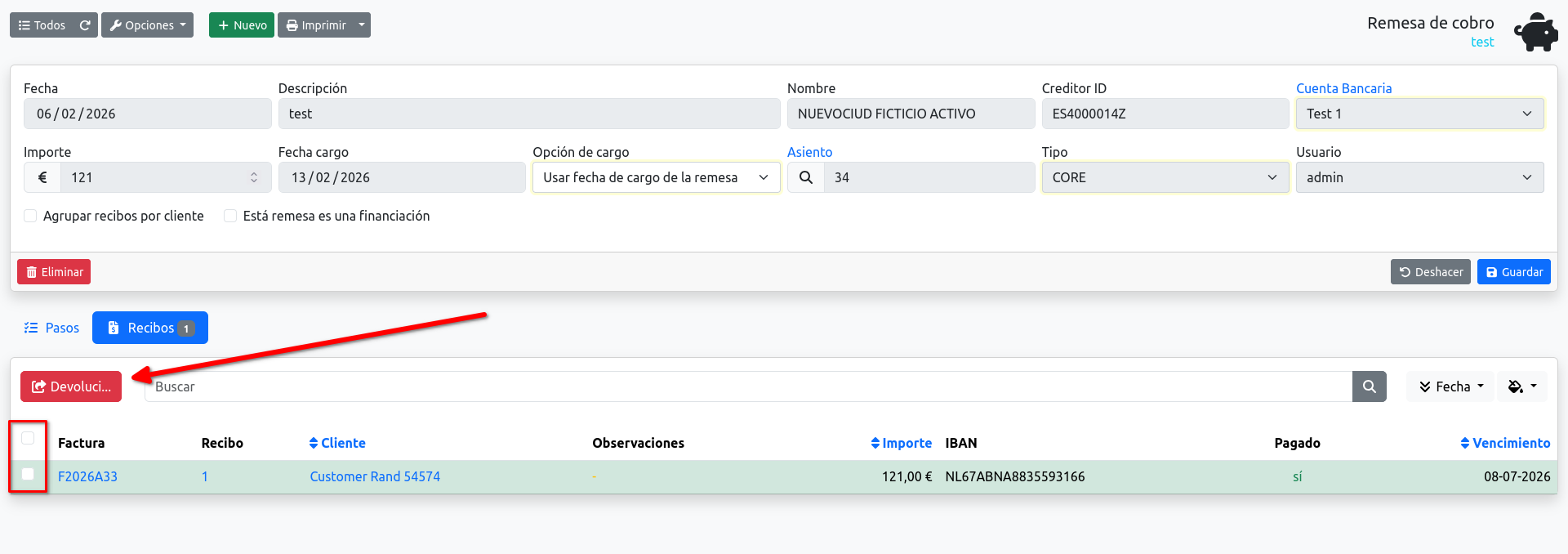Click the Imprimir print button
The image size is (1568, 554).
pyautogui.click(x=315, y=25)
